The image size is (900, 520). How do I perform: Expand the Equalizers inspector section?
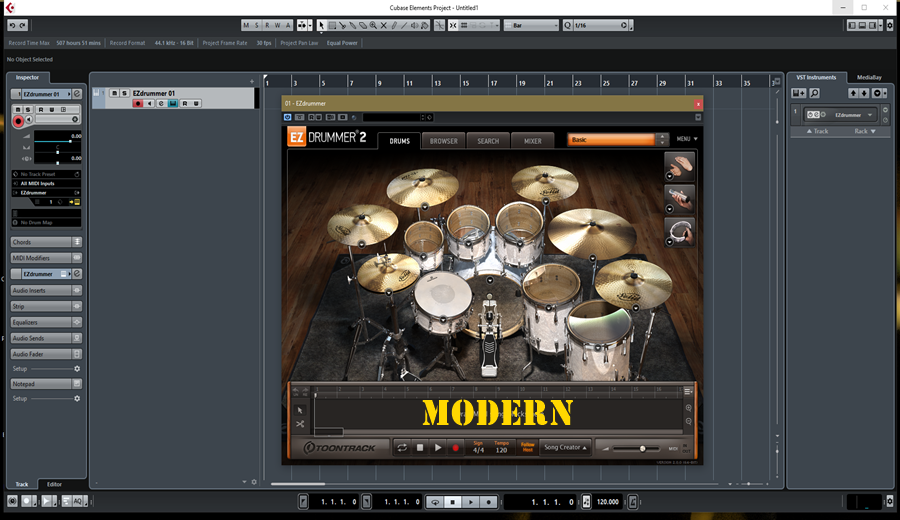click(x=46, y=323)
